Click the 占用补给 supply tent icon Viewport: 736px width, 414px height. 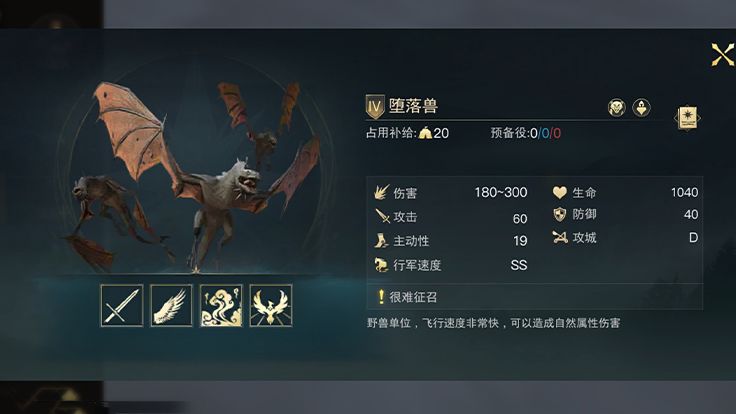coord(425,133)
